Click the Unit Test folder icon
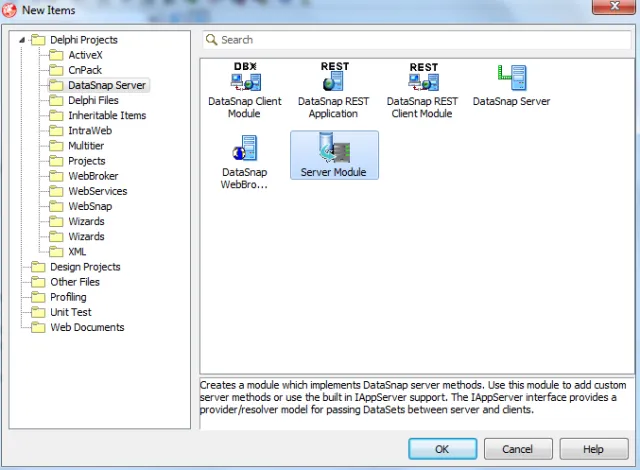This screenshot has height=470, width=640. [38, 312]
